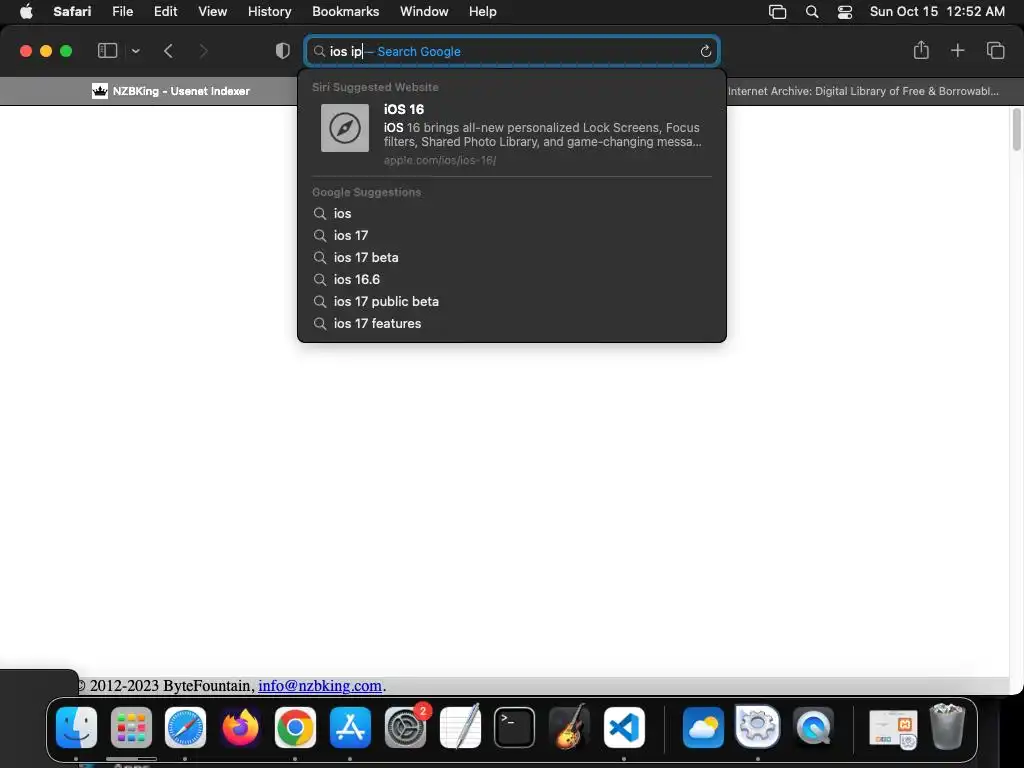Open TextEdit from the Dock
The image size is (1024, 768).
[x=460, y=727]
